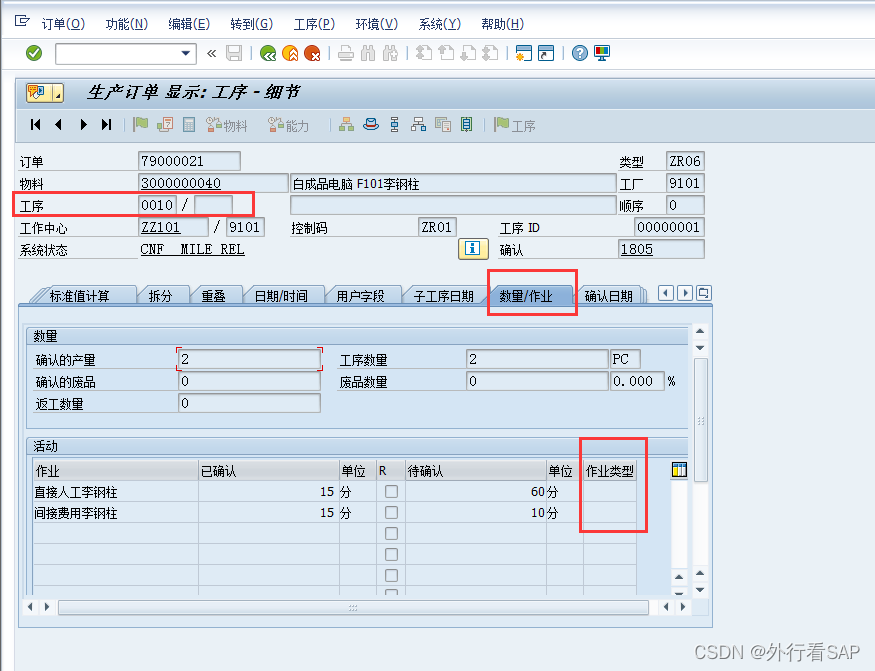Switch to the 子工序日期 tab

444,296
